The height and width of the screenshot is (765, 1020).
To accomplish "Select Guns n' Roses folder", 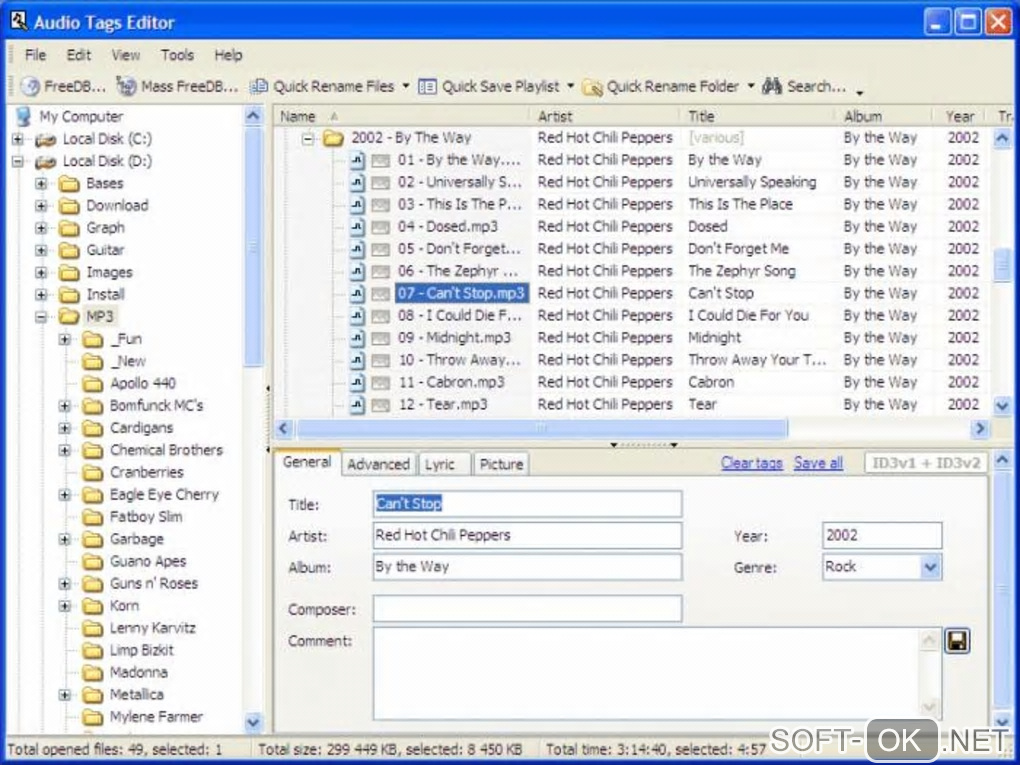I will 154,584.
